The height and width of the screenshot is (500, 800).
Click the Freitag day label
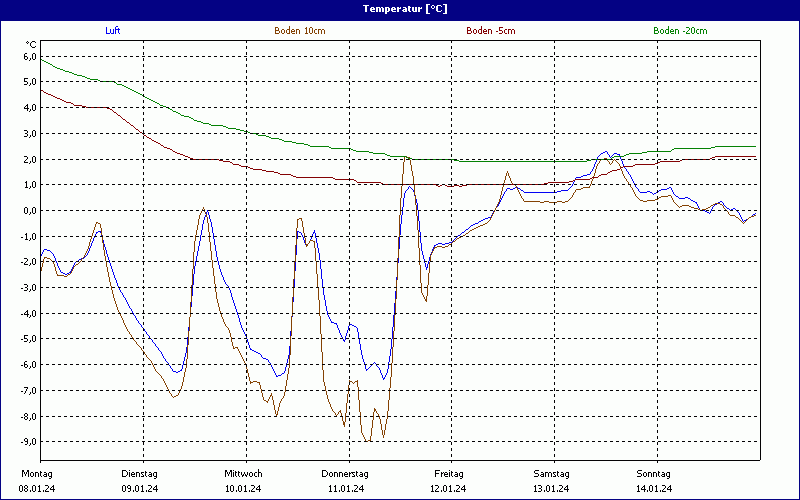click(448, 473)
